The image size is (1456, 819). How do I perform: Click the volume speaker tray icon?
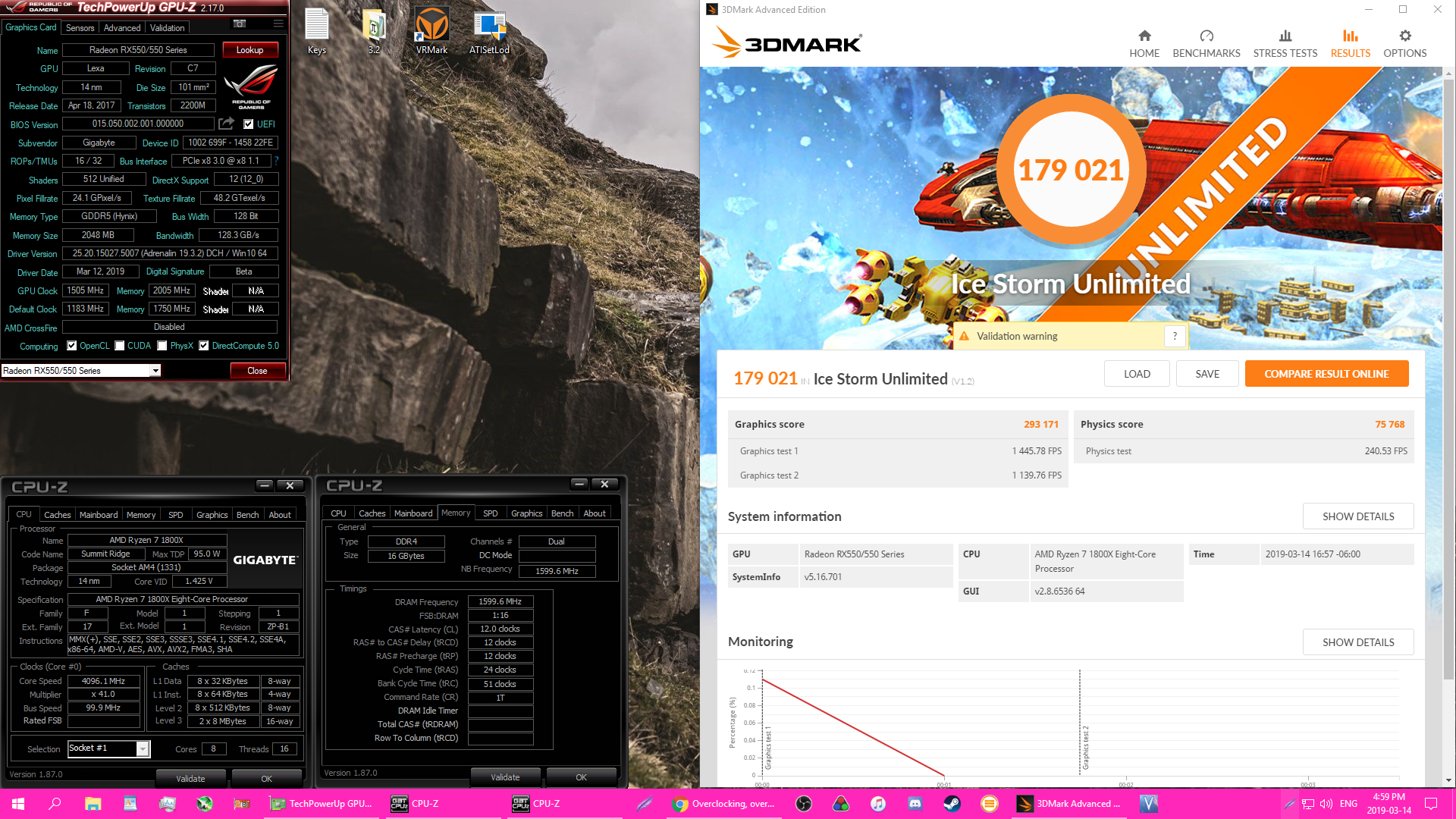1326,804
